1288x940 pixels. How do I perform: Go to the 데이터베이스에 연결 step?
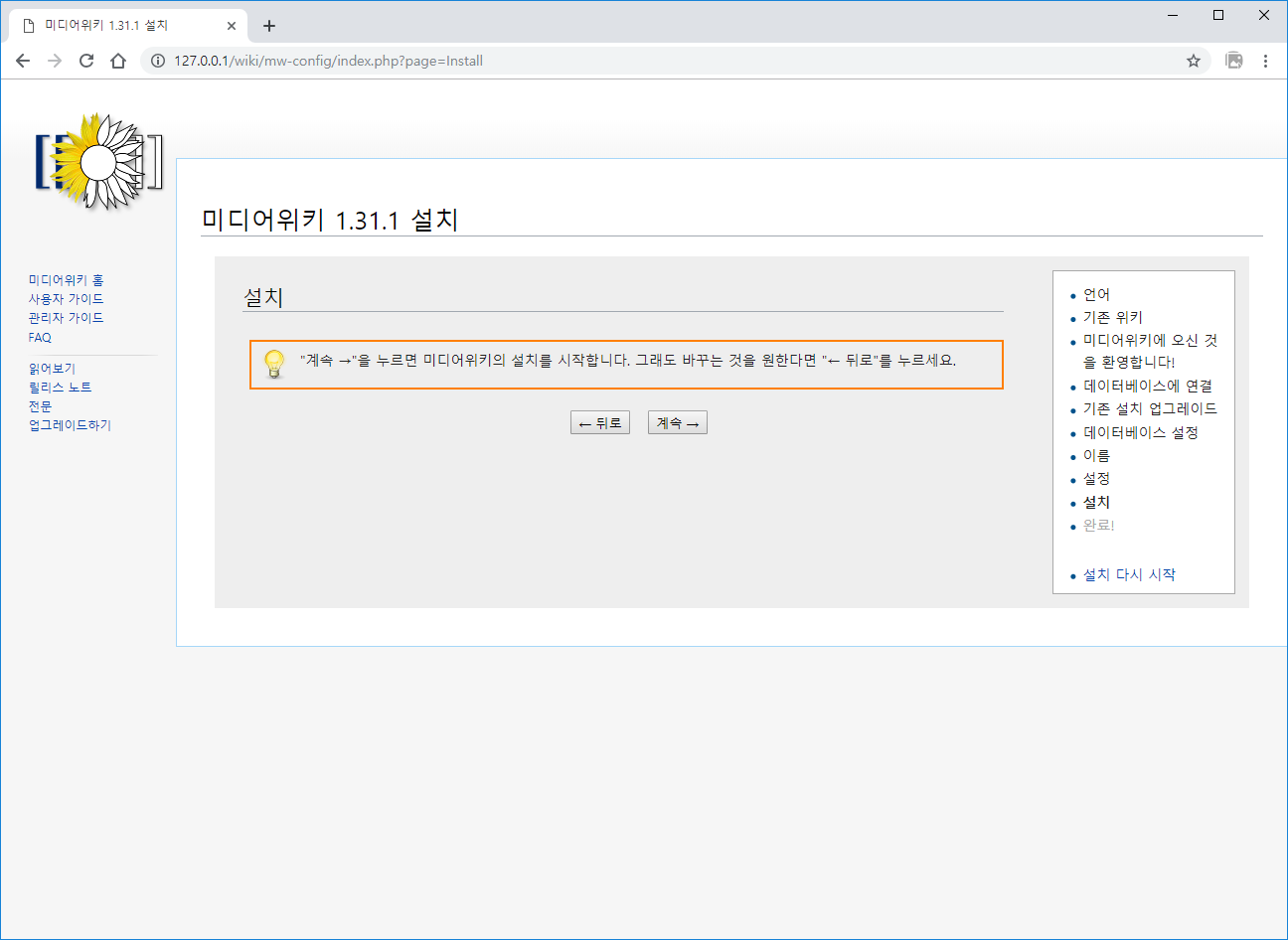pos(1148,386)
